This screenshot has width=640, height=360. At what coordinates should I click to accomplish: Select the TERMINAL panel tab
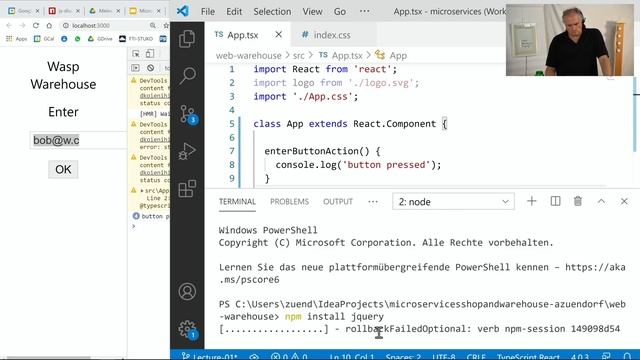coord(237,202)
